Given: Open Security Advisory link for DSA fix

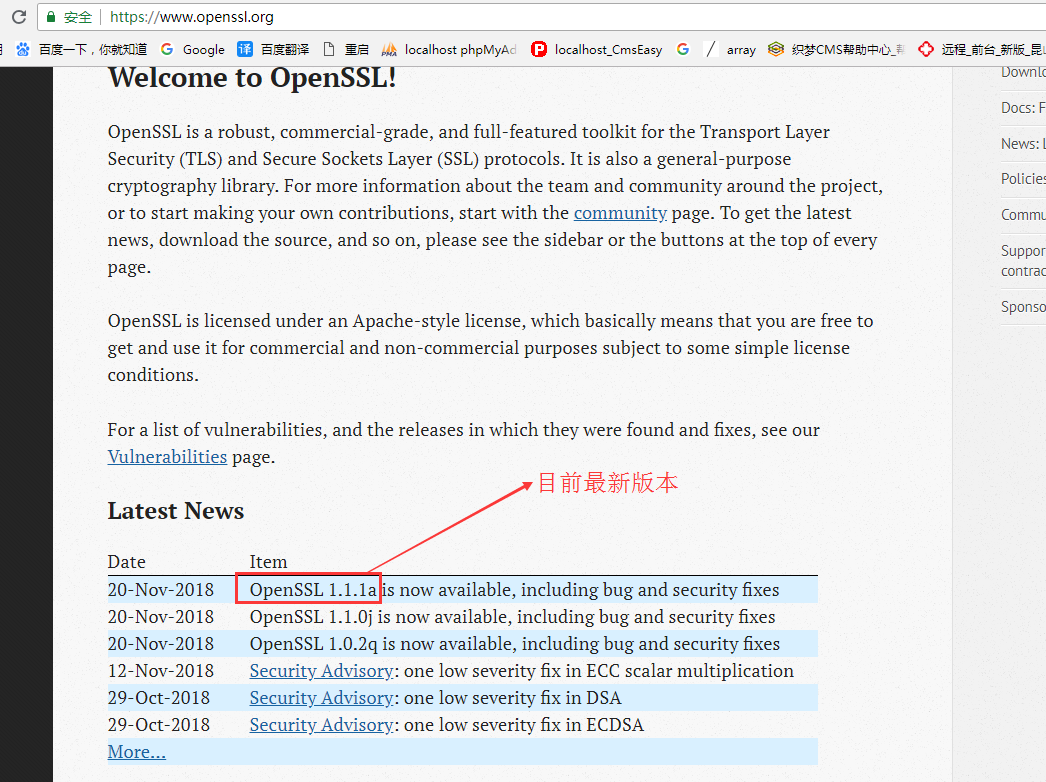Looking at the screenshot, I should [x=322, y=697].
